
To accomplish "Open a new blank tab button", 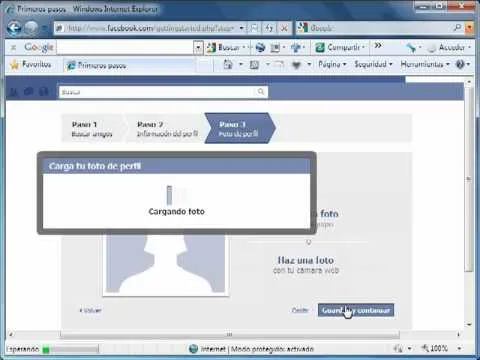I will (x=203, y=65).
